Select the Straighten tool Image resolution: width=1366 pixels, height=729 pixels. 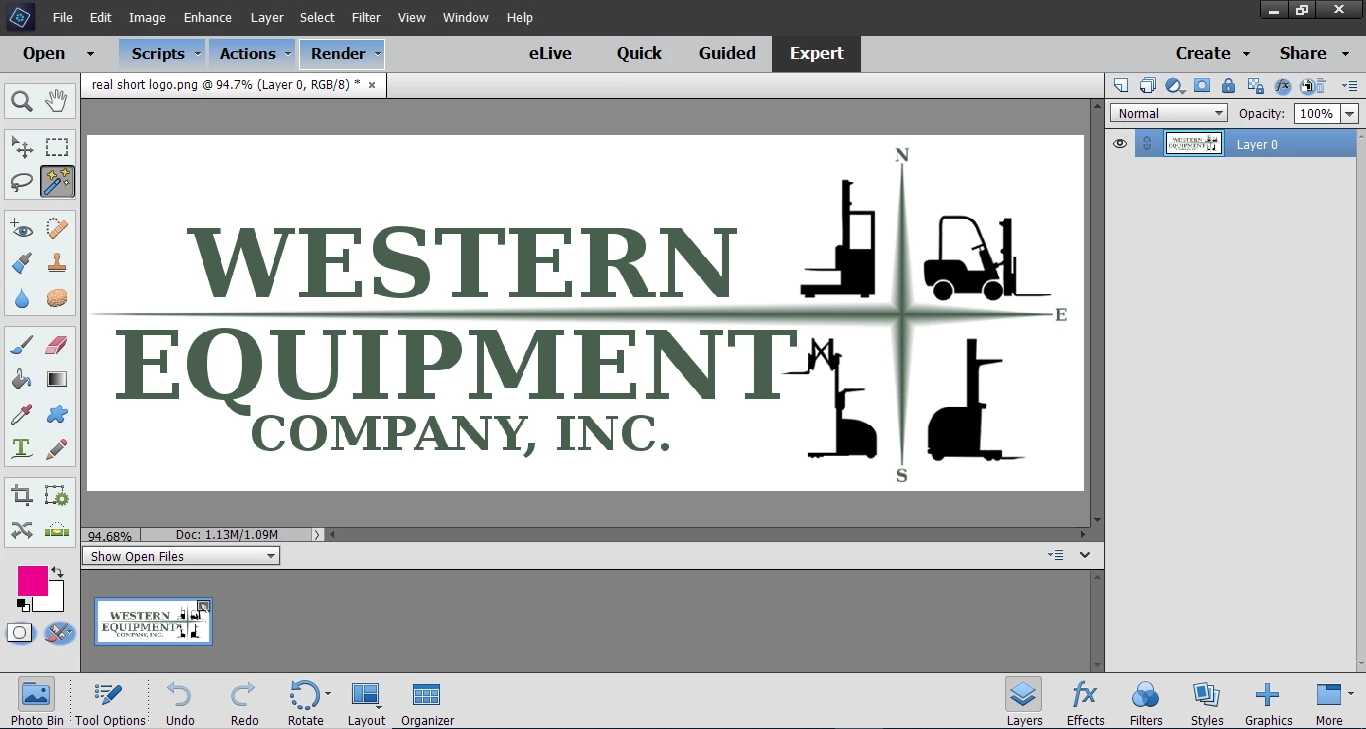(x=57, y=530)
